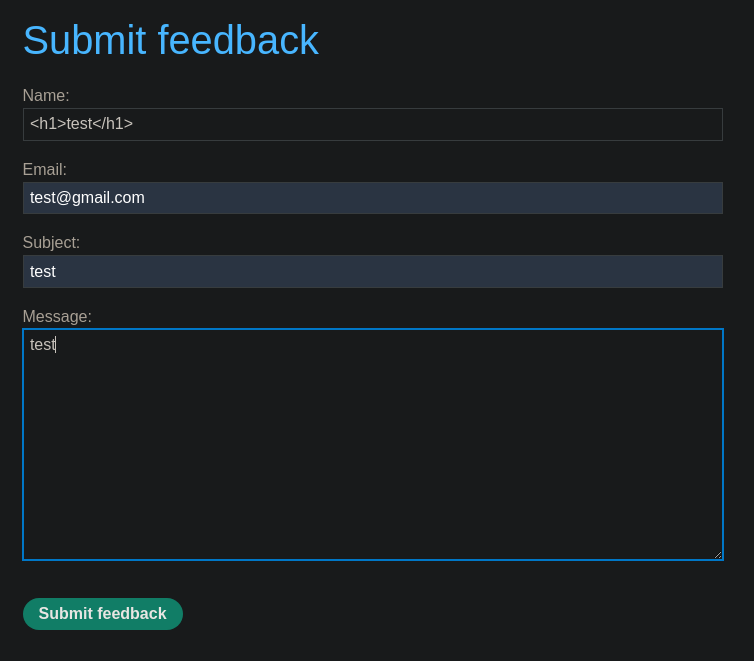This screenshot has width=754, height=661.
Task: Click the "Message:" label
Action: click(x=57, y=317)
